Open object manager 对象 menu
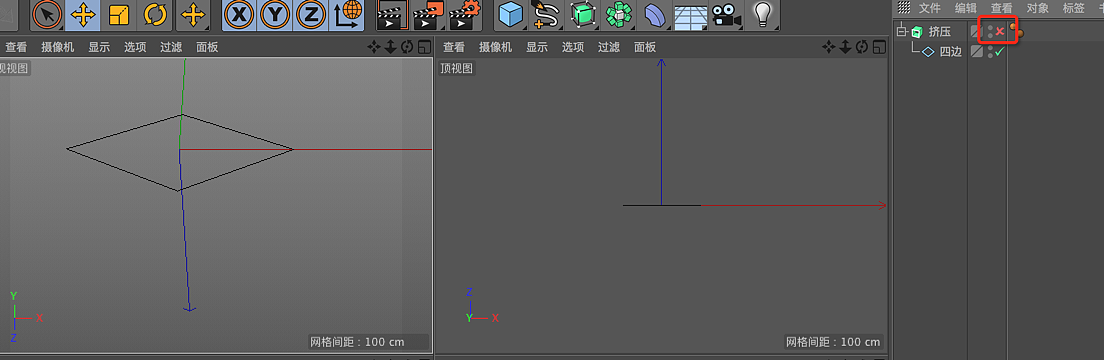Screen dimensions: 1104x360 tap(1037, 8)
